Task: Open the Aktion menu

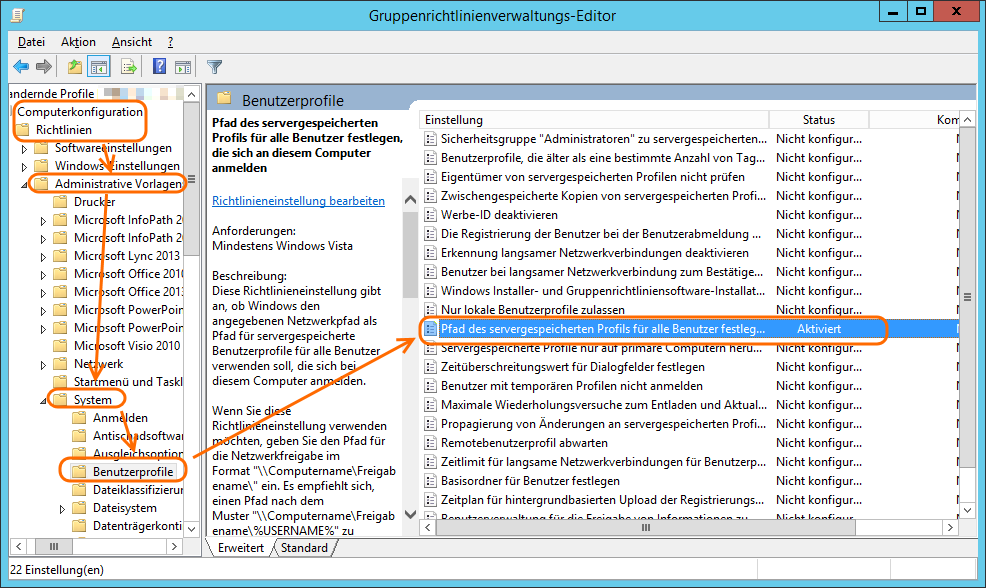Action: [x=78, y=42]
